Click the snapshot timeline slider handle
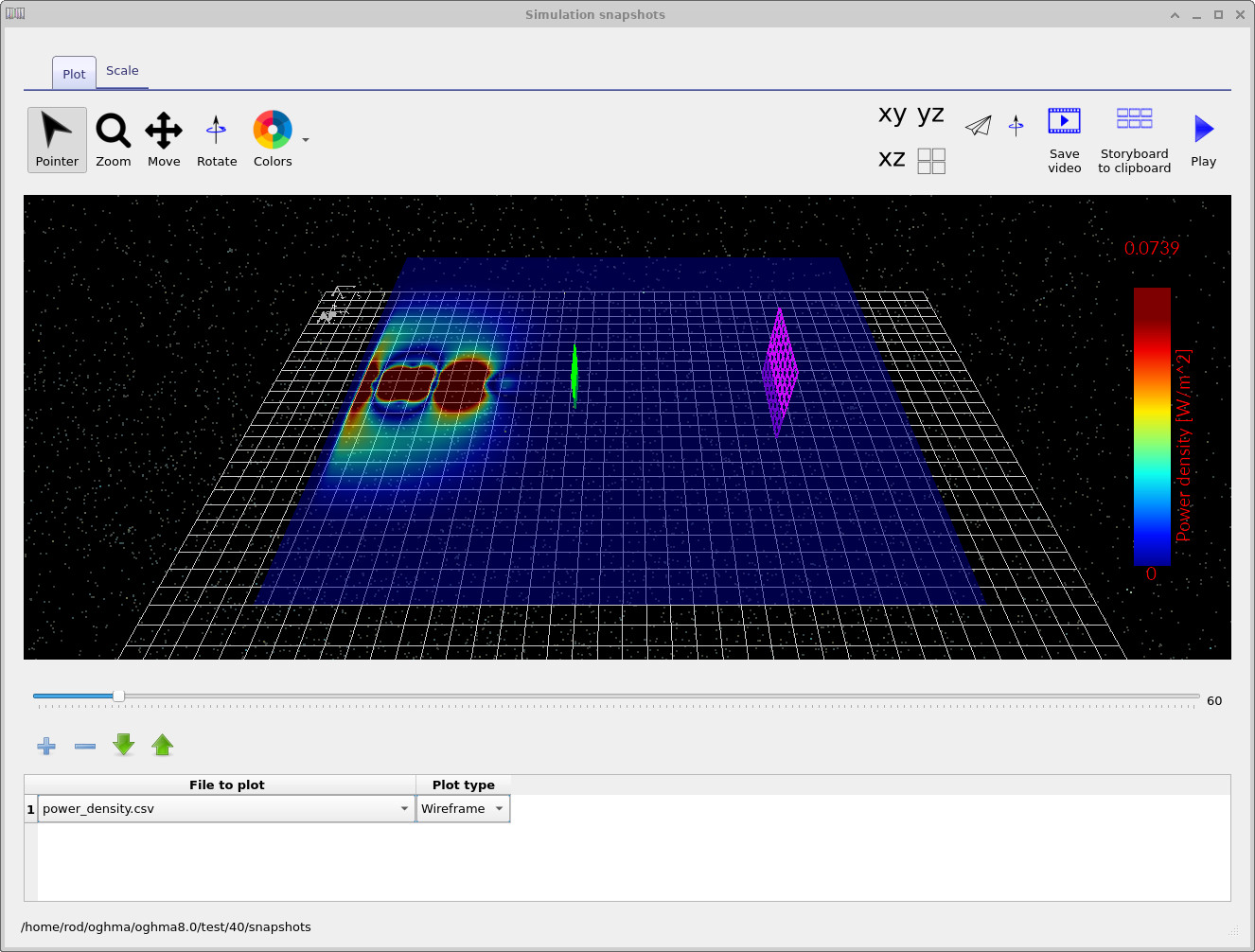This screenshot has width=1255, height=952. point(117,695)
